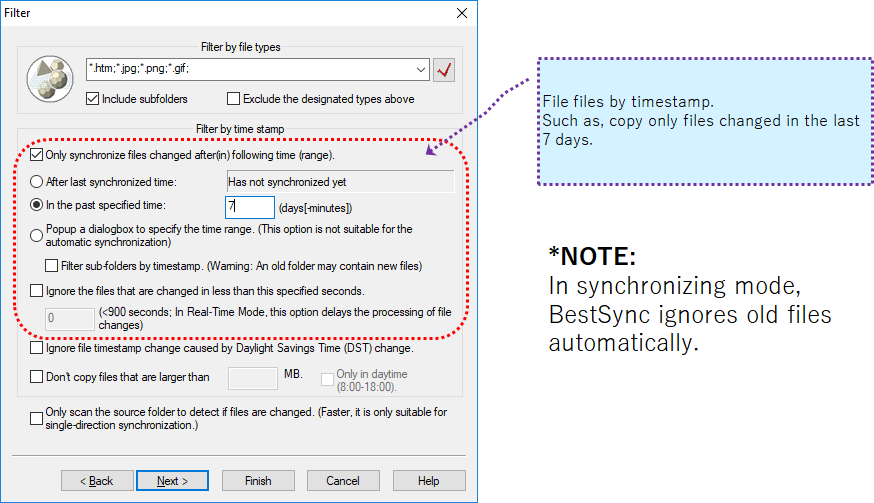
Task: Click the disabled seconds field showing 0
Action: click(70, 318)
